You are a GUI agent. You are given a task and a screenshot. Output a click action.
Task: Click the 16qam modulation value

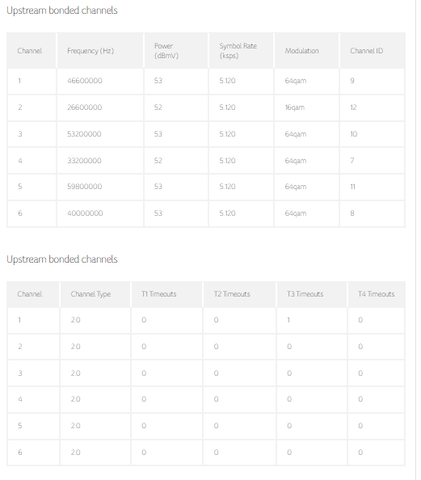pyautogui.click(x=295, y=107)
